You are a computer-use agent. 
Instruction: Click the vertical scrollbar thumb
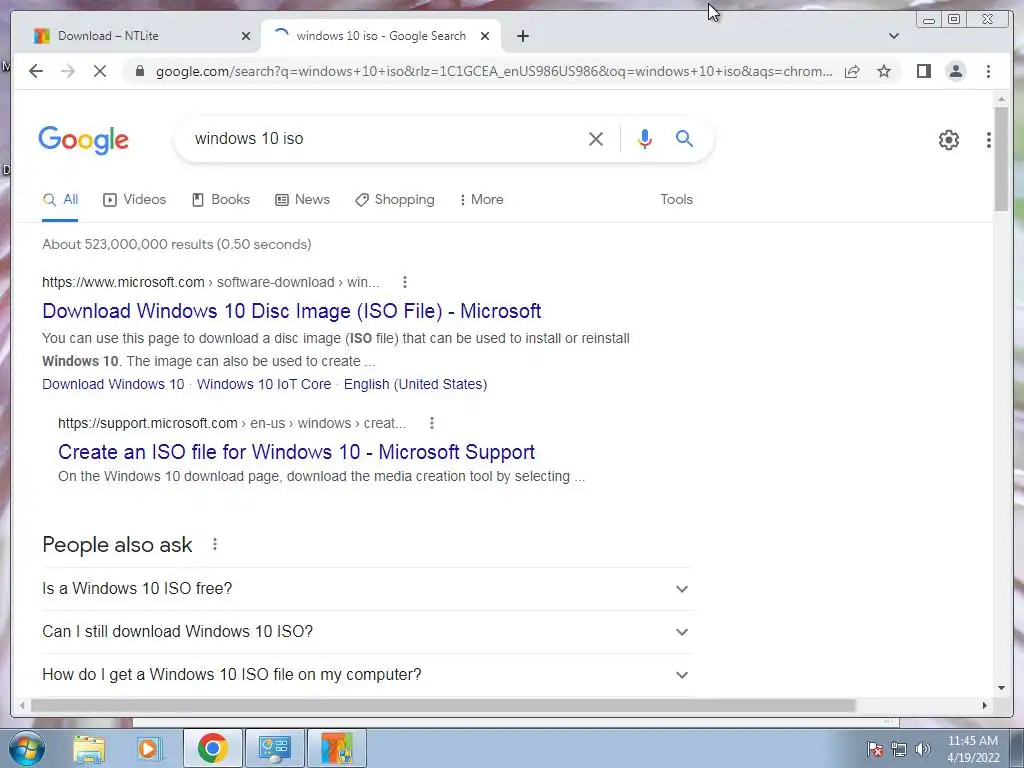(1001, 158)
